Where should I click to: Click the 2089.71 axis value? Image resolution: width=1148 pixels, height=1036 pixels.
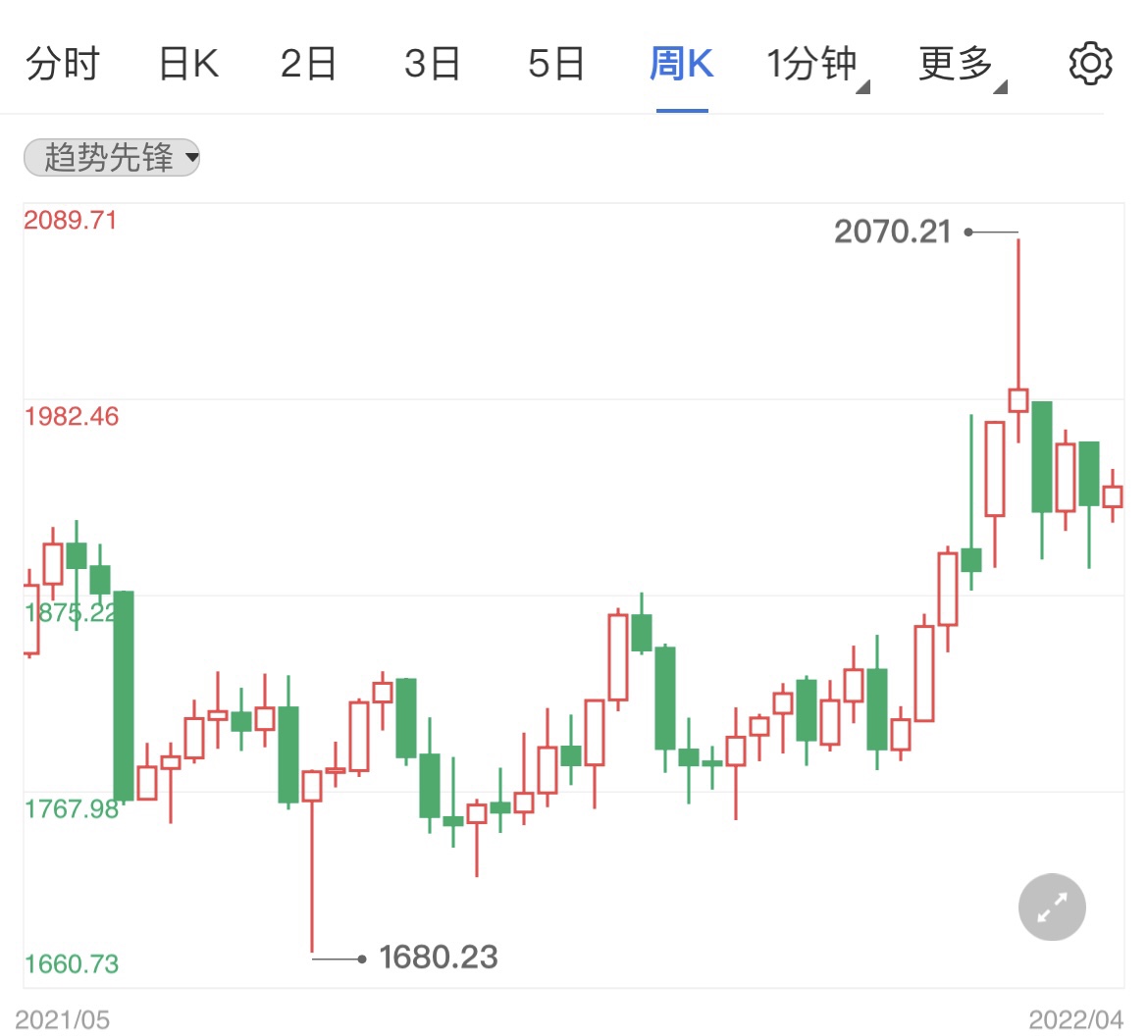click(x=71, y=221)
